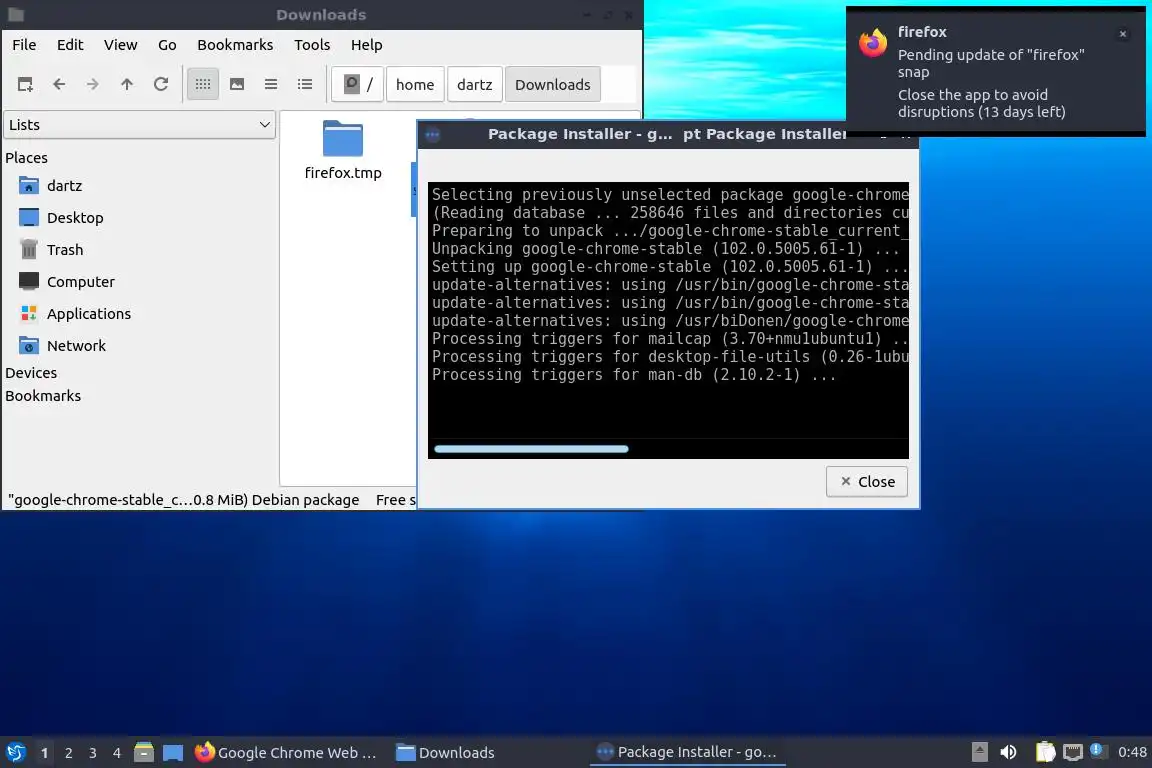
Task: Select the firefox.tmp folder
Action: pyautogui.click(x=343, y=151)
